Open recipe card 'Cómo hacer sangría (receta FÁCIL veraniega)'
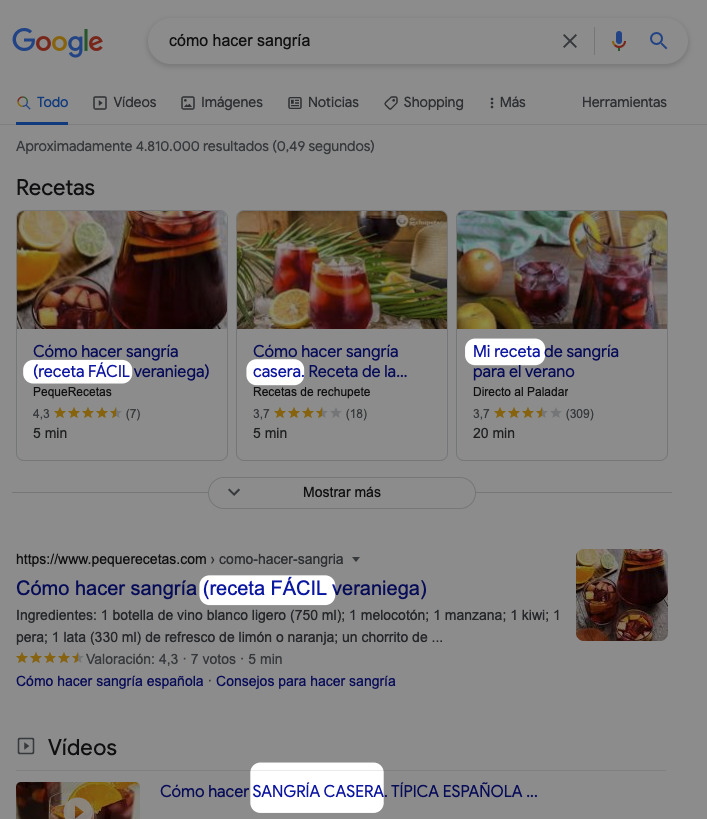707x819 pixels. (x=121, y=361)
